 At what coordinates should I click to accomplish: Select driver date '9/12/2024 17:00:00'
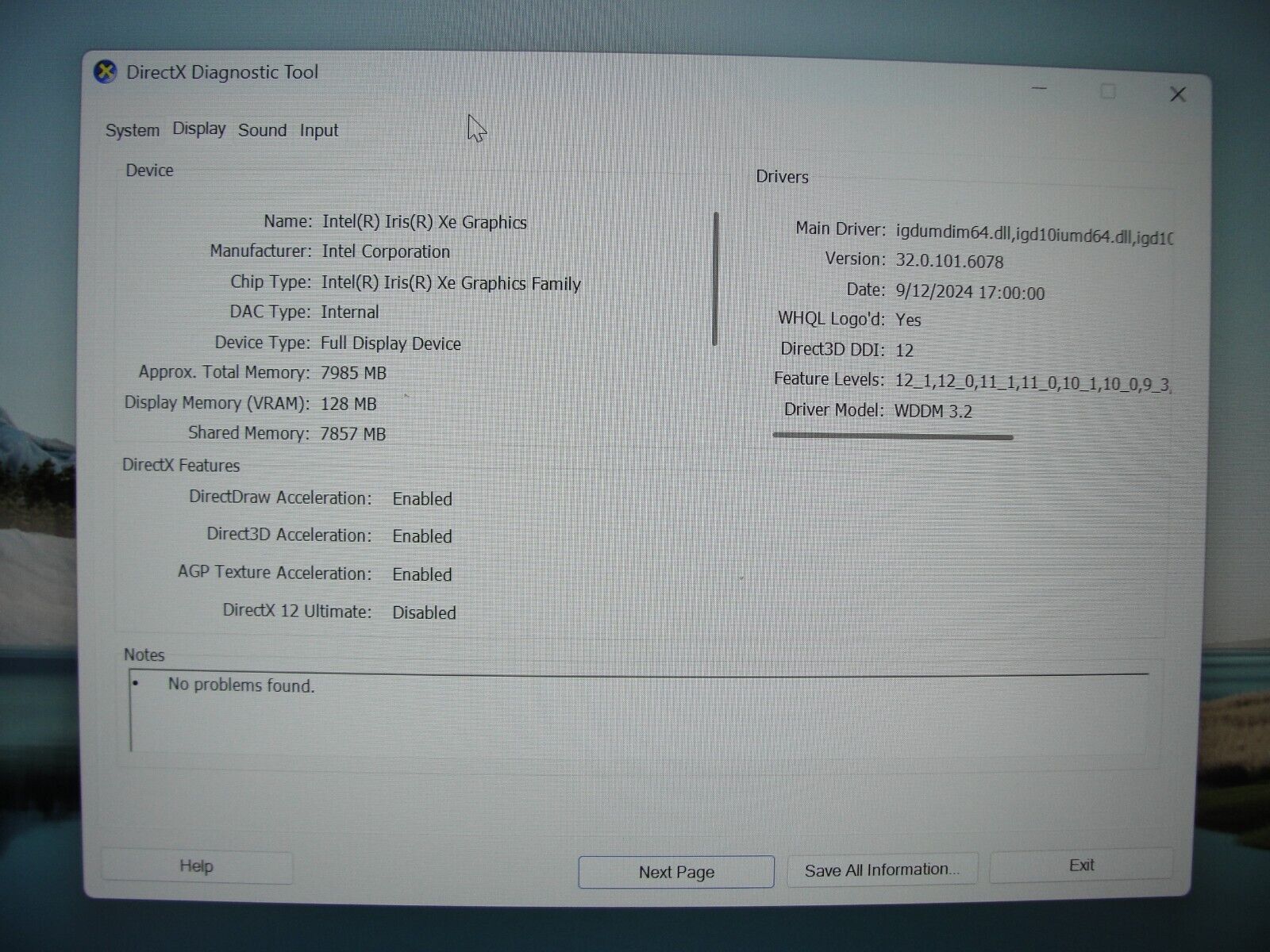(970, 293)
